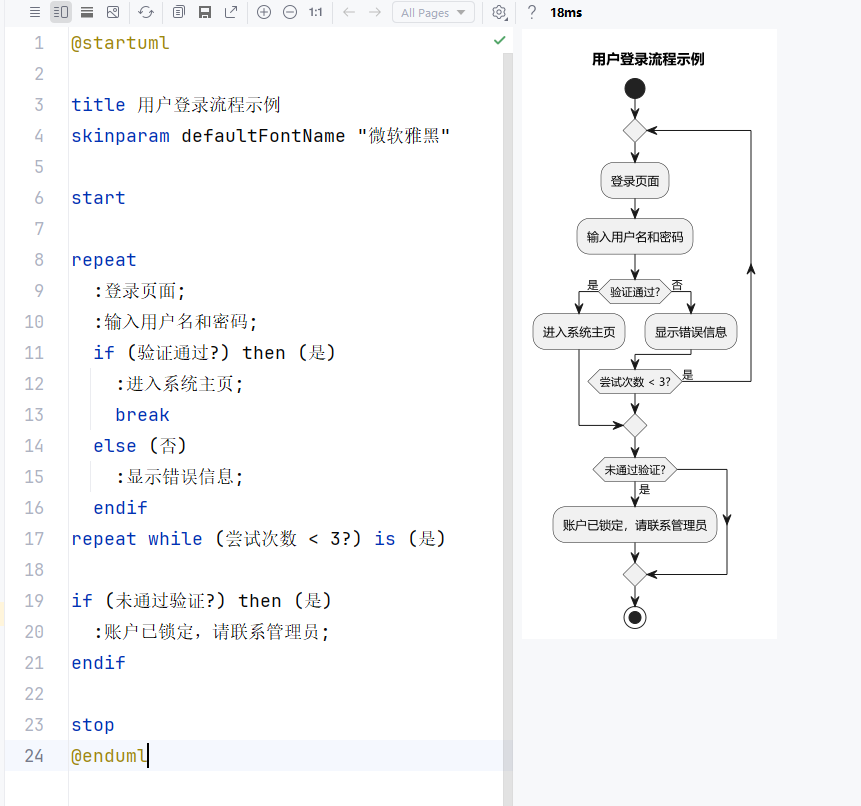Click the editor vertical scrollbar
The width and height of the screenshot is (861, 806).
[x=507, y=400]
